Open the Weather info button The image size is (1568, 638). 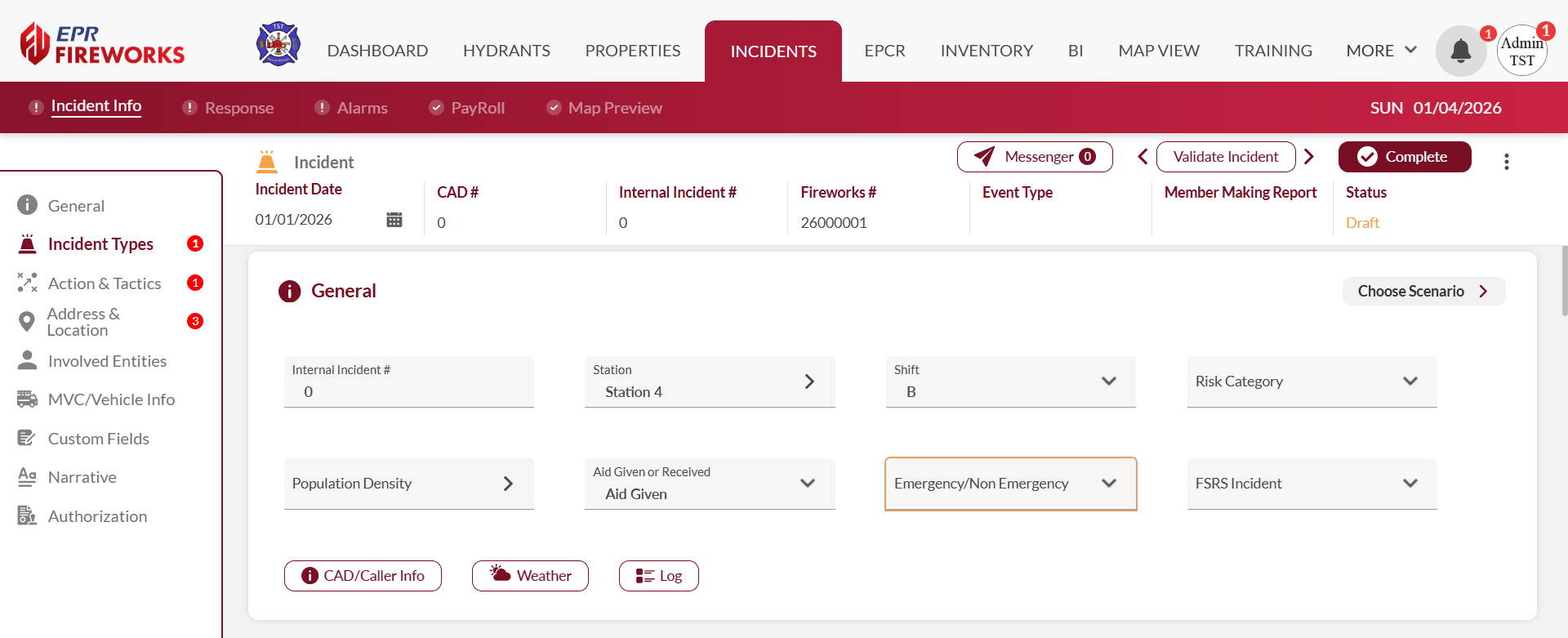coord(530,576)
